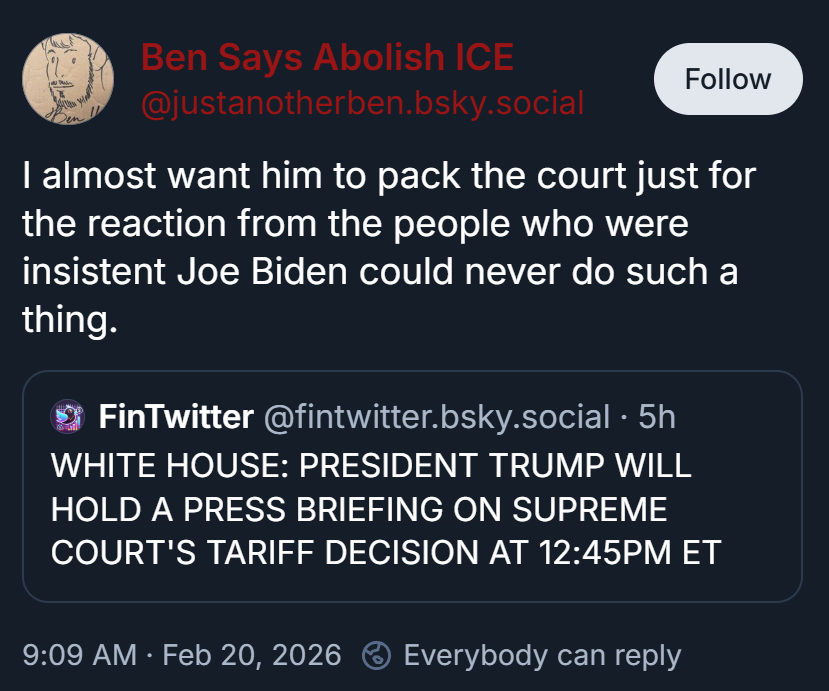829x691 pixels.
Task: Click the globe reply-settings icon
Action: click(377, 656)
